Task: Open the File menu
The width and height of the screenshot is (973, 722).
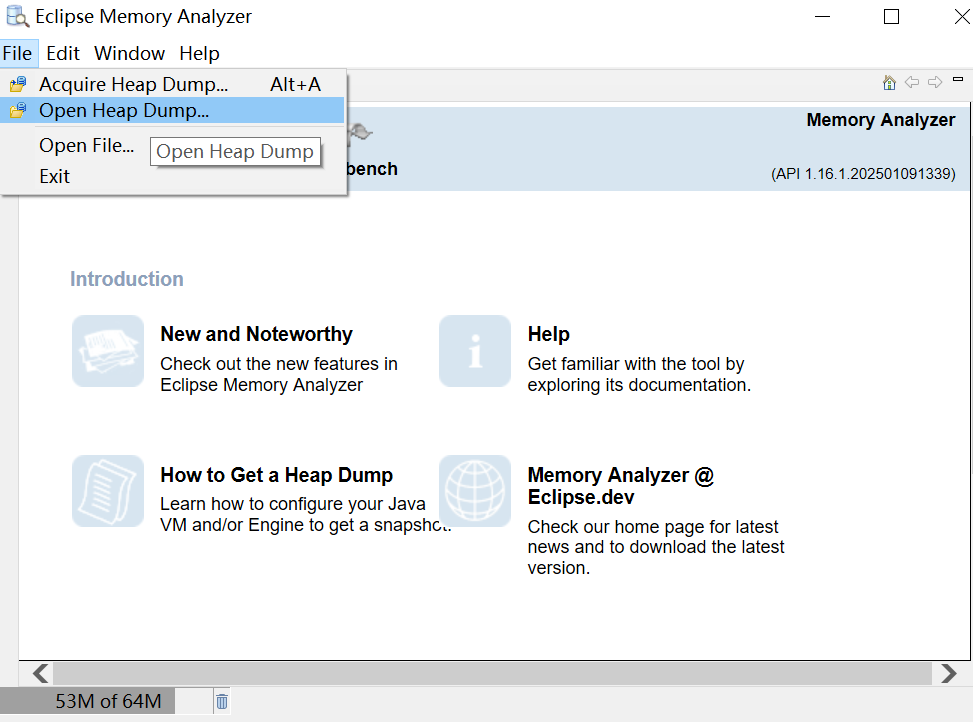Action: point(17,53)
